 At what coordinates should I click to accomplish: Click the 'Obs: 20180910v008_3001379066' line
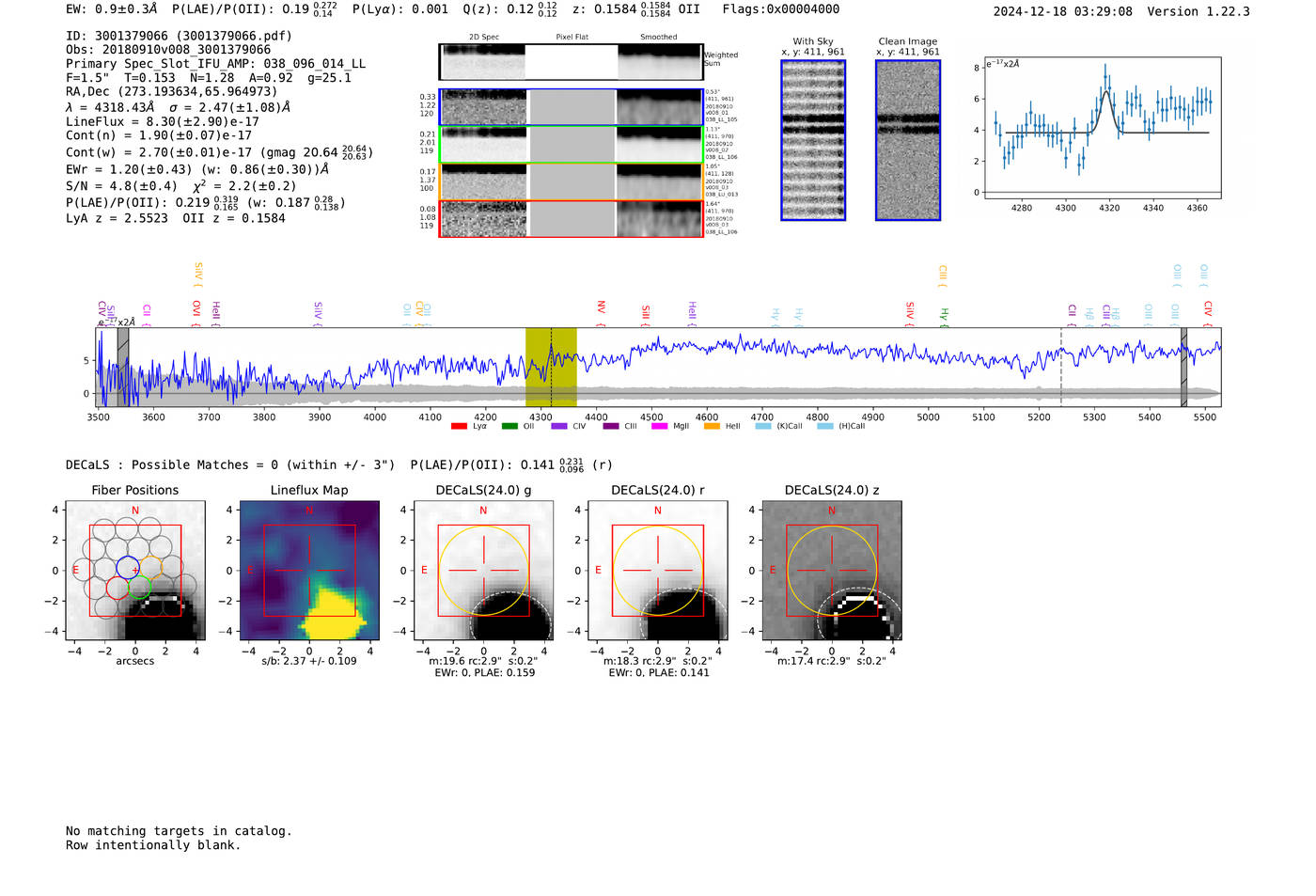(168, 50)
